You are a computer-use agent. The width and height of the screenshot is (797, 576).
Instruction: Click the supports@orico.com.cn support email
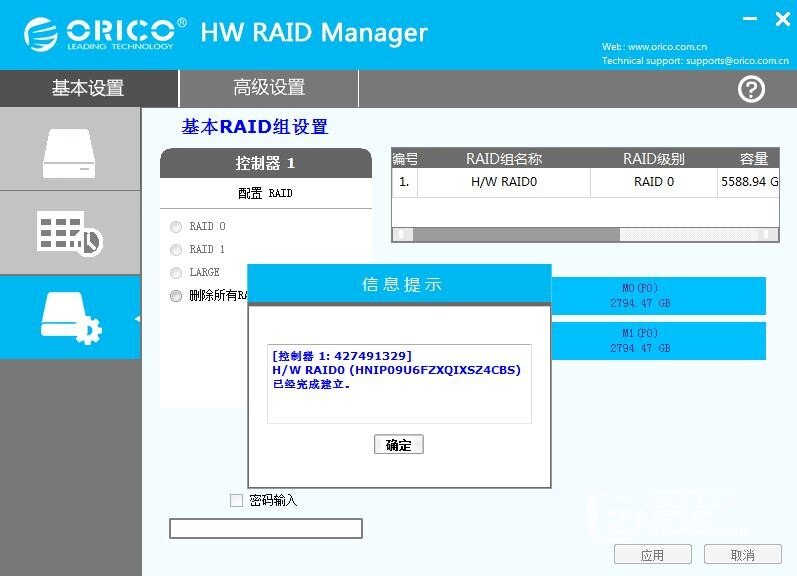coord(738,61)
